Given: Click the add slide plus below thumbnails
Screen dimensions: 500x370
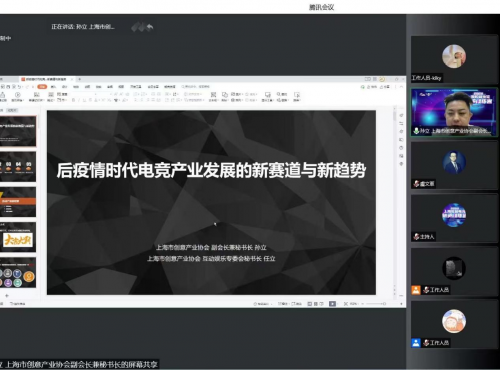Looking at the screenshot, I should 7,295.
